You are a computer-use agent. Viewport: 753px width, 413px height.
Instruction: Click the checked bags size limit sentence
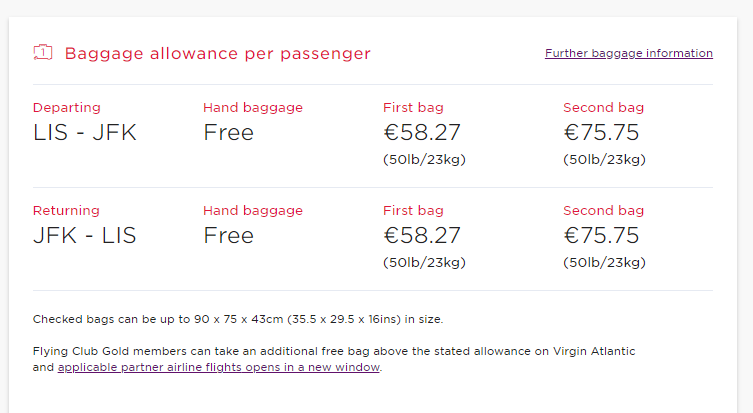point(238,319)
